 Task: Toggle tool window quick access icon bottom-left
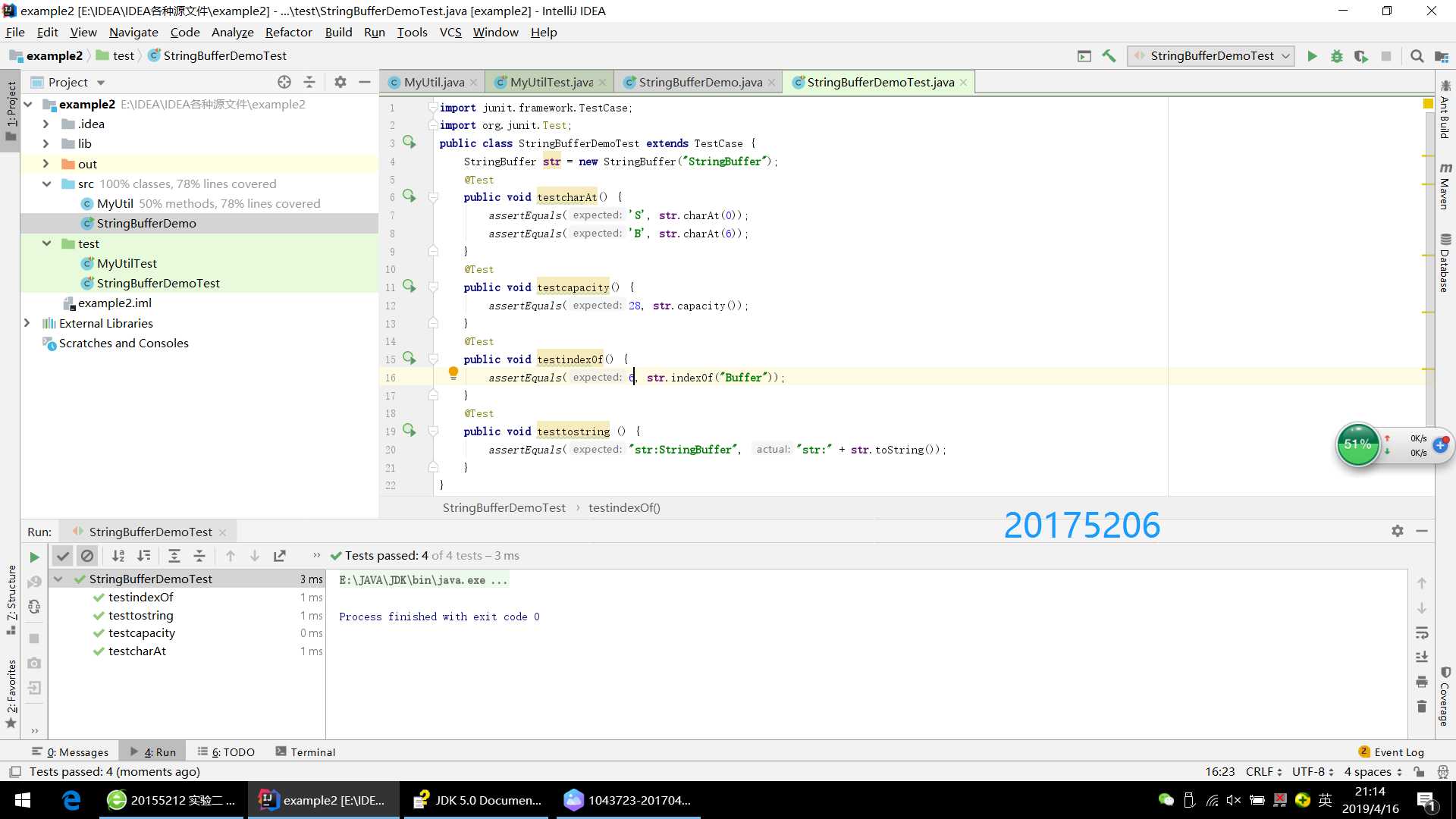point(14,771)
